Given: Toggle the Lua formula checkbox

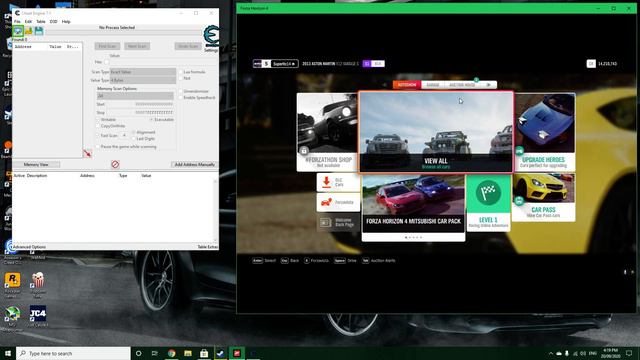Looking at the screenshot, I should (x=181, y=72).
